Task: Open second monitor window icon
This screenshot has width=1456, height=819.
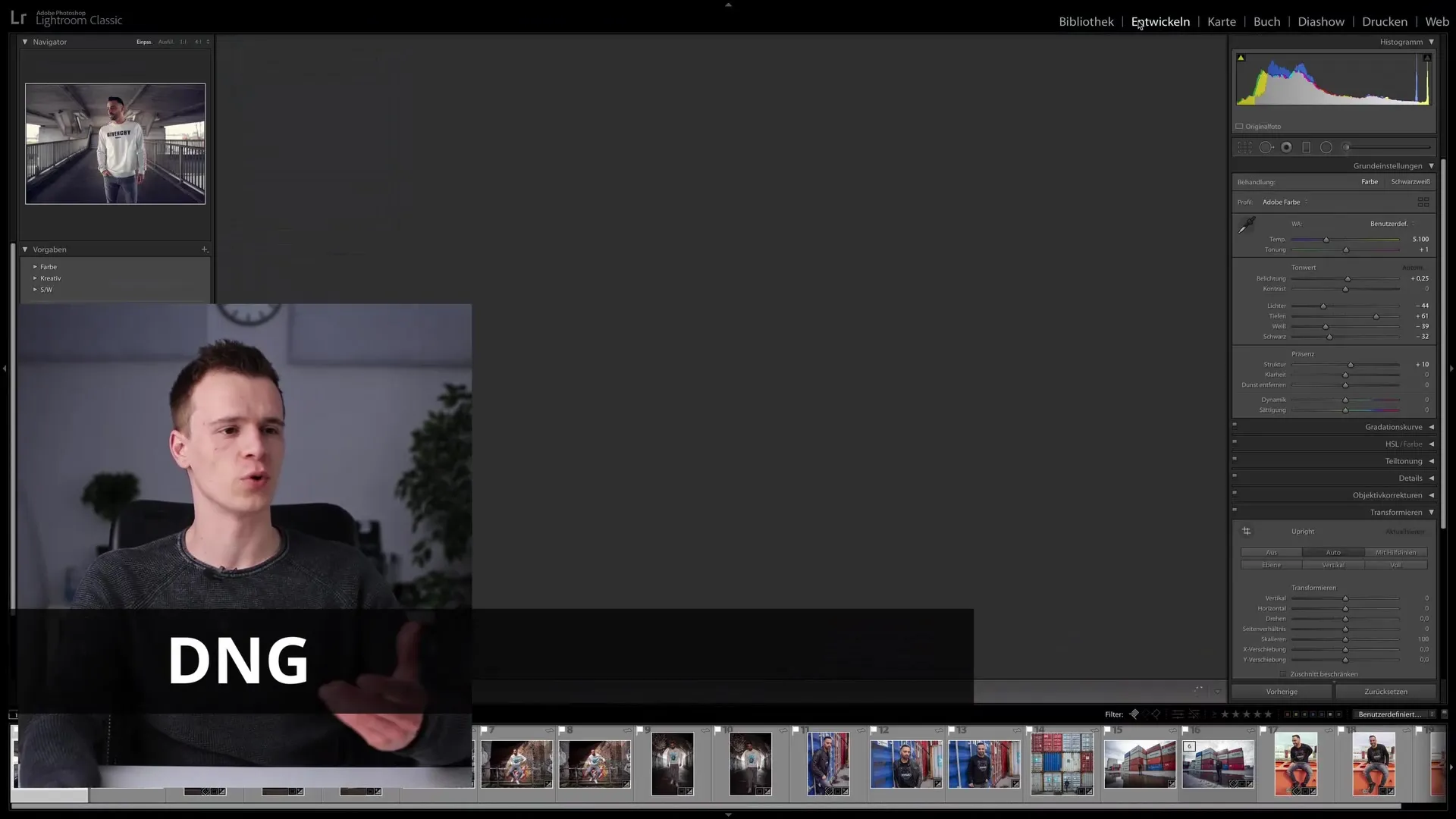Action: coord(13,714)
